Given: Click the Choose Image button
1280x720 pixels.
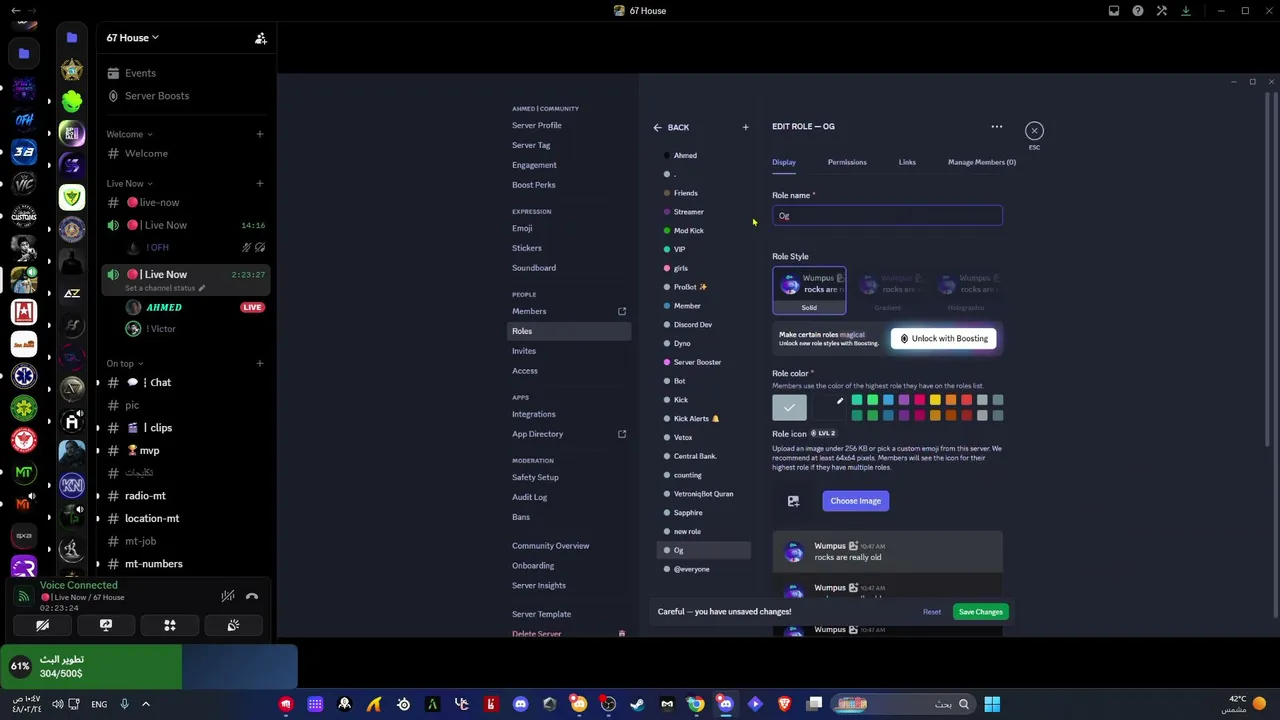Looking at the screenshot, I should click(x=856, y=501).
